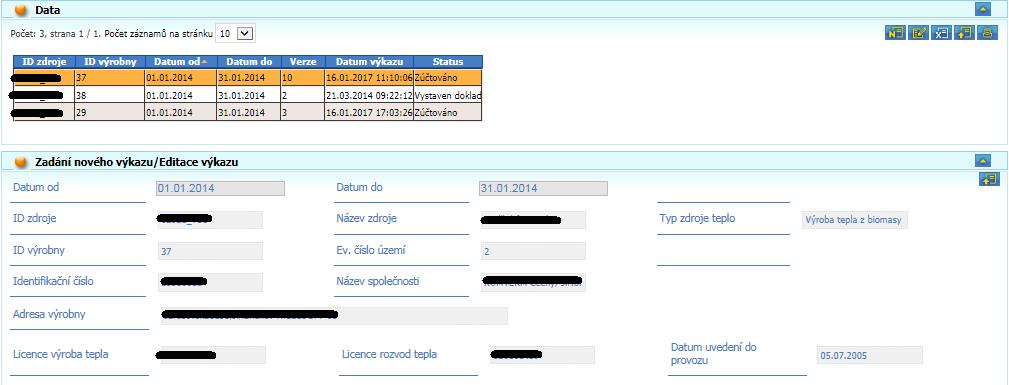The height and width of the screenshot is (385, 1009).
Task: Click Verze cell with value 10
Action: pos(302,78)
